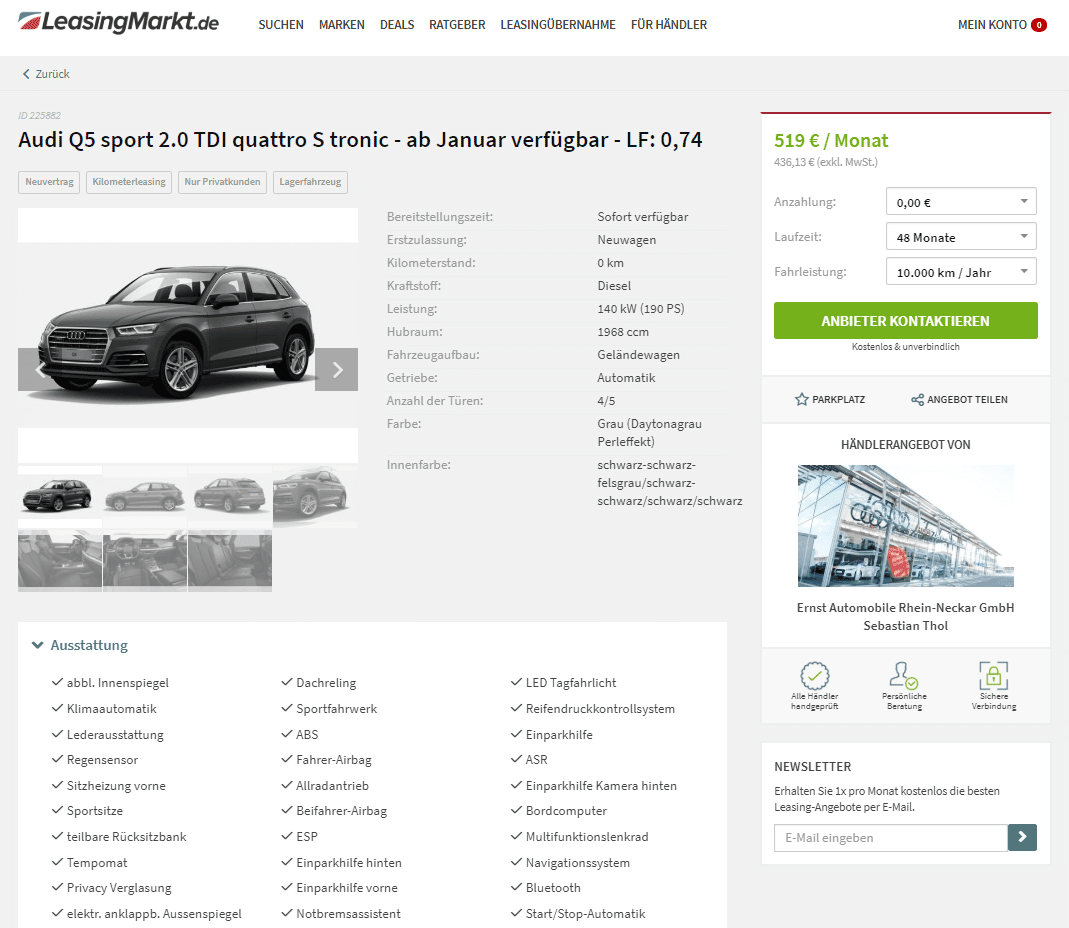Open the Laufzeit 48 Monate dropdown
The image size is (1069, 928).
[x=961, y=237]
